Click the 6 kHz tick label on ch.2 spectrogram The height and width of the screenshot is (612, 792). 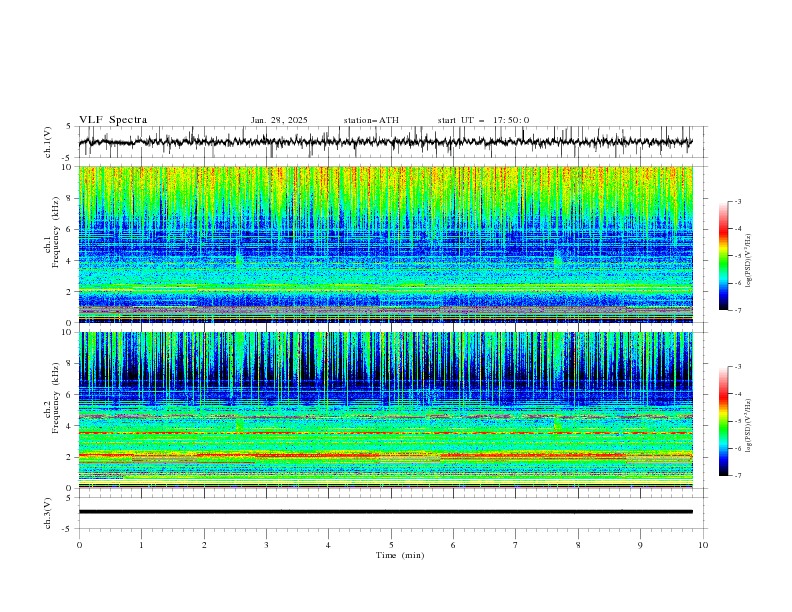pyautogui.click(x=70, y=395)
